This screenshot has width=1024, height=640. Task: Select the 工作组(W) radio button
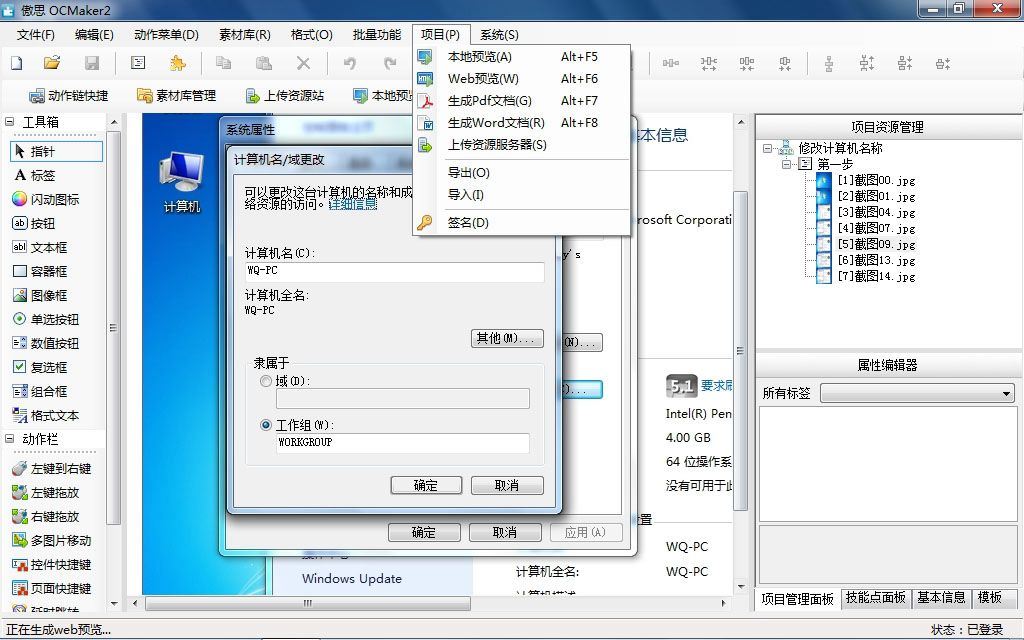pos(266,425)
